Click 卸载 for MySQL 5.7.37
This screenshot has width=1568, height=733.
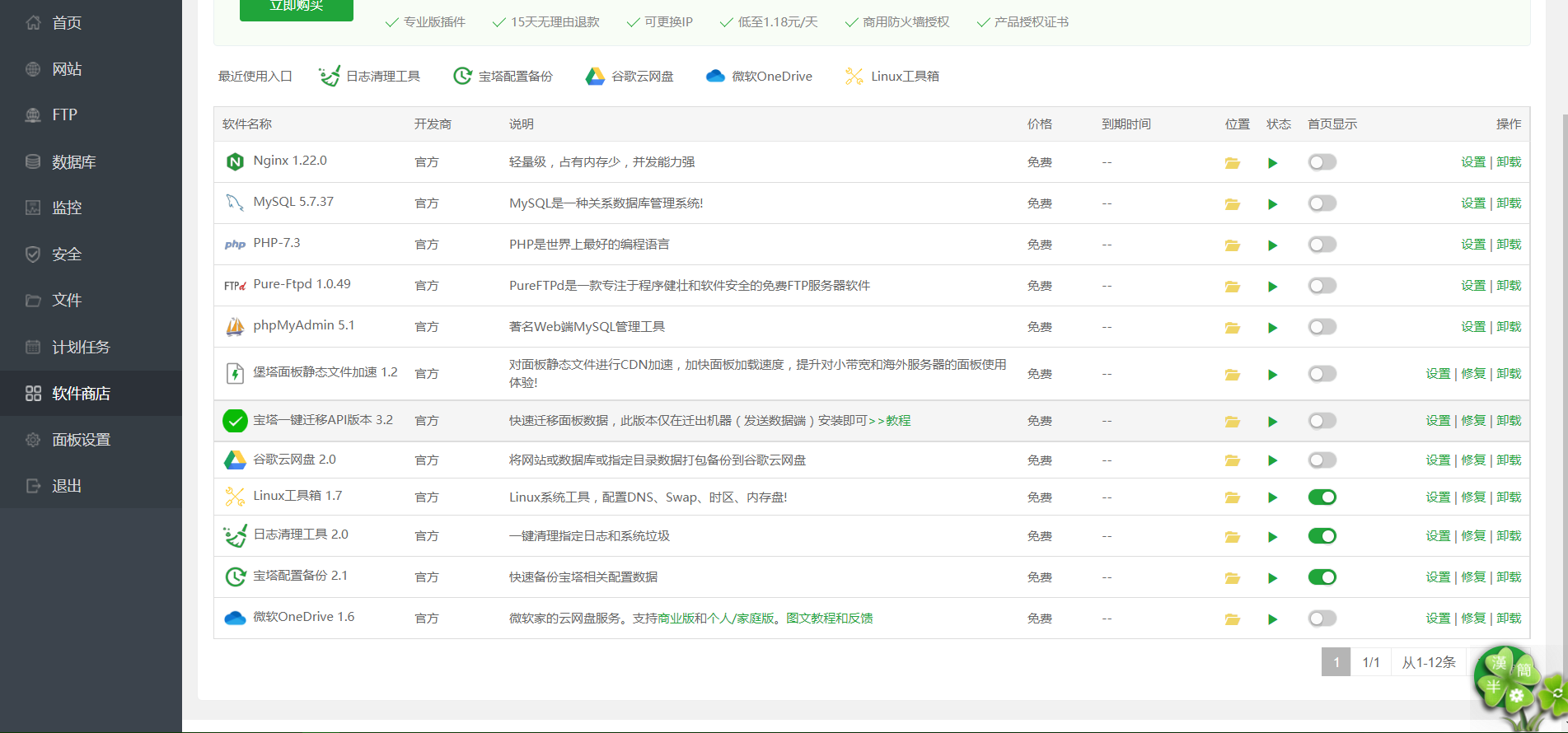(x=1509, y=203)
